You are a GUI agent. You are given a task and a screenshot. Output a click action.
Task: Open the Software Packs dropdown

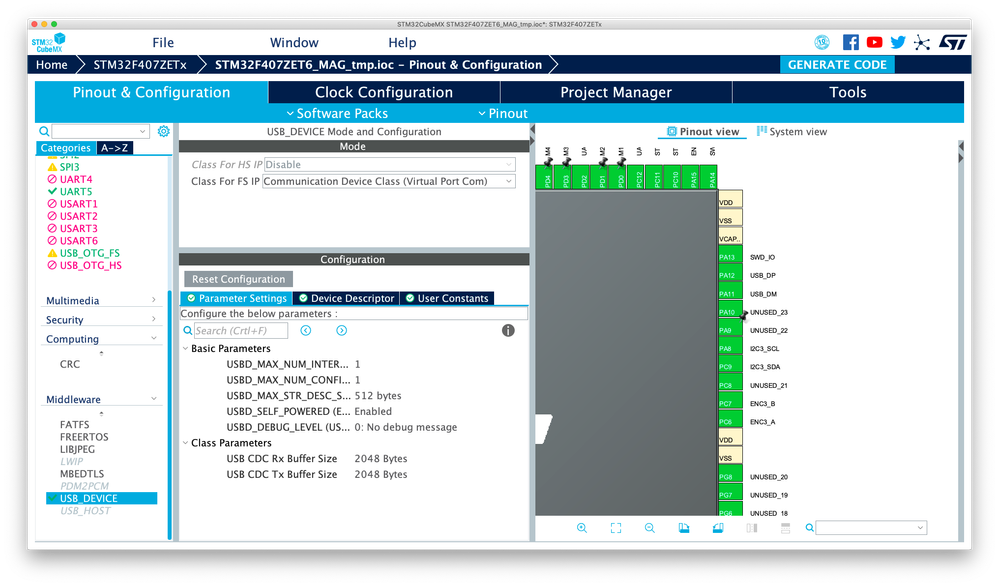(x=337, y=113)
